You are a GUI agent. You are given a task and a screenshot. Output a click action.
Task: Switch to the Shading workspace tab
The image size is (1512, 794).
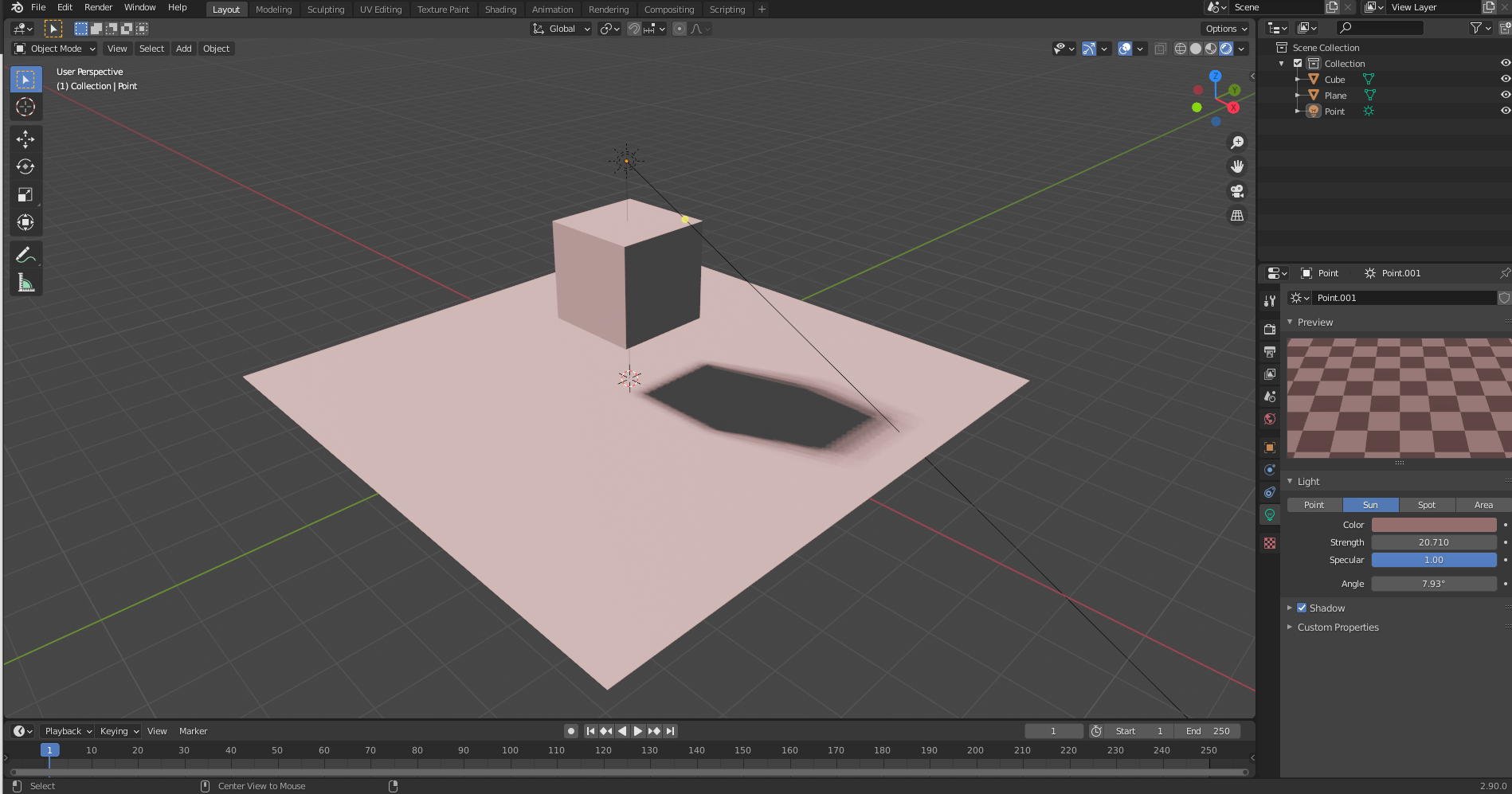(x=500, y=10)
